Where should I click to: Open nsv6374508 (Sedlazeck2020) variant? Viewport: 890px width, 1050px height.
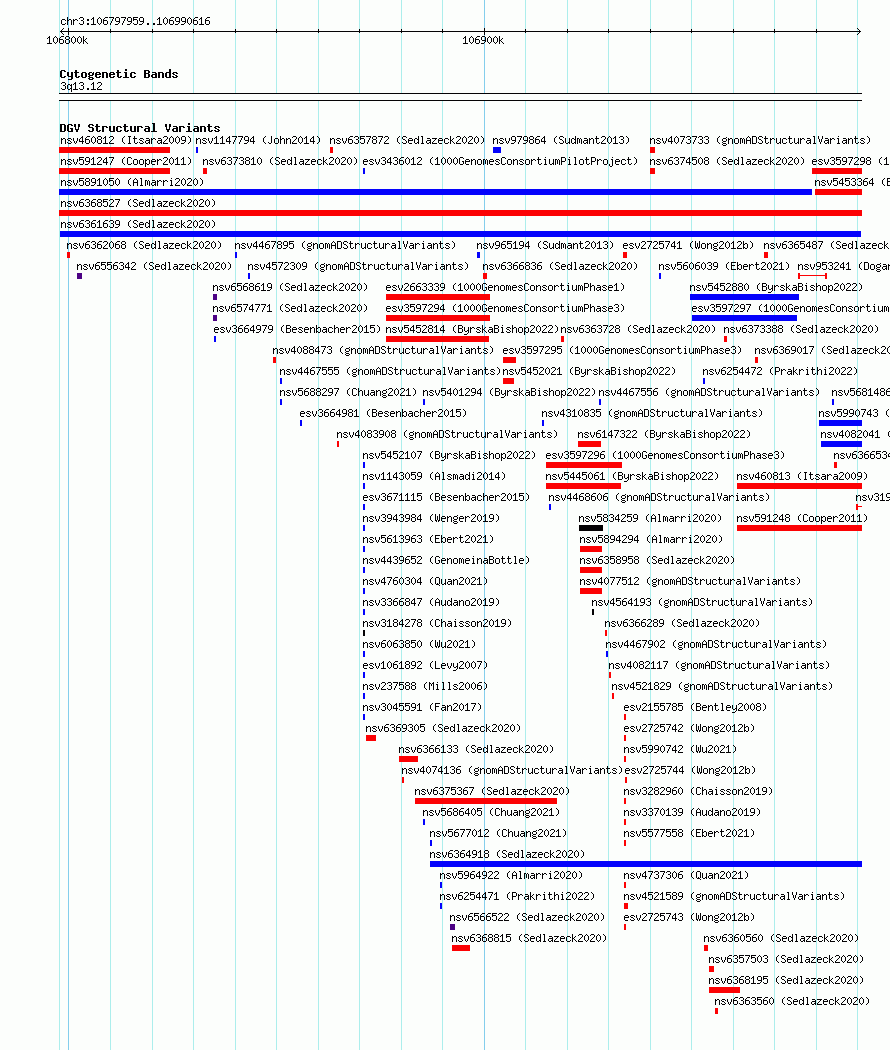click(727, 161)
